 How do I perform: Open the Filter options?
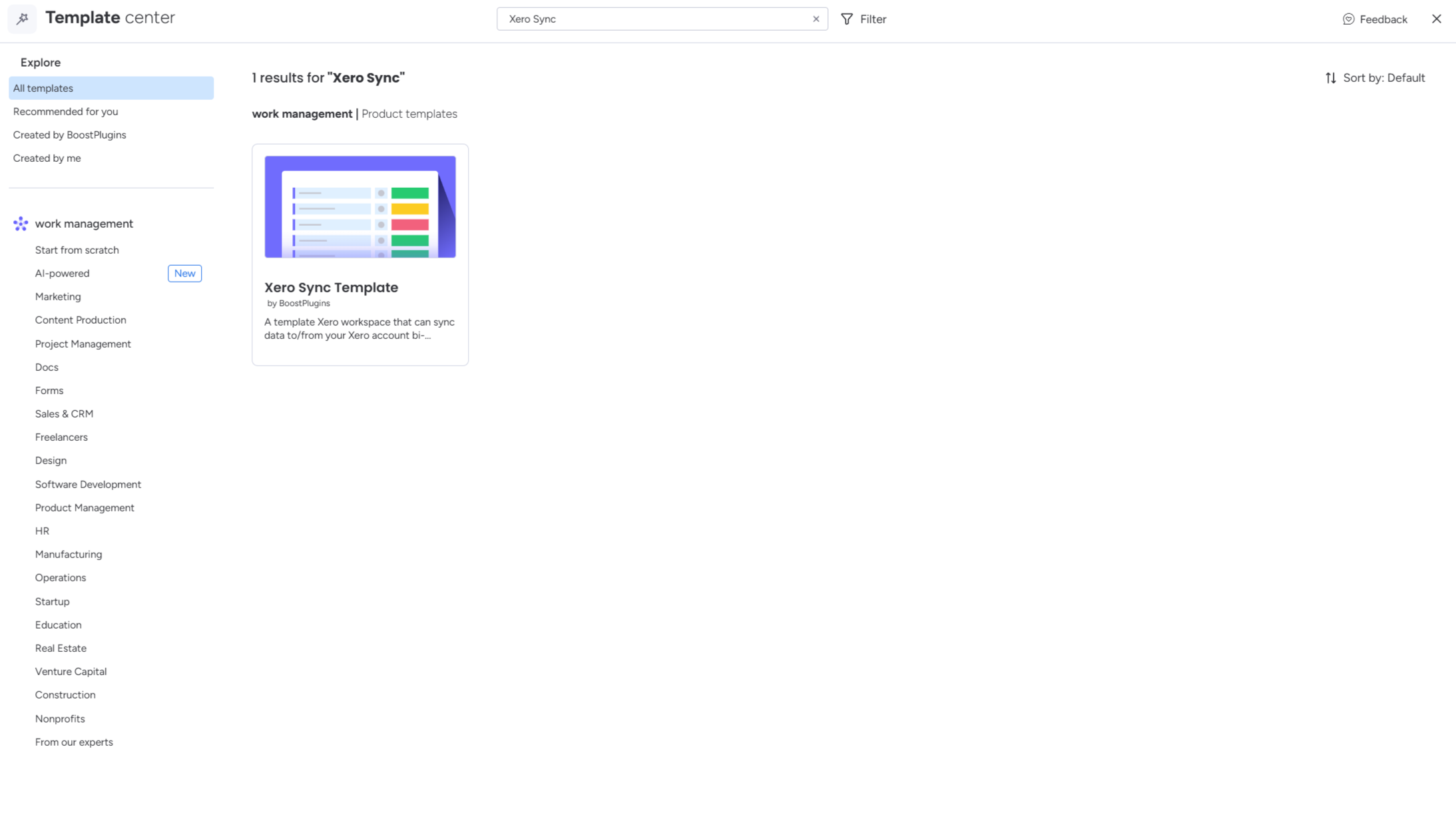863,19
